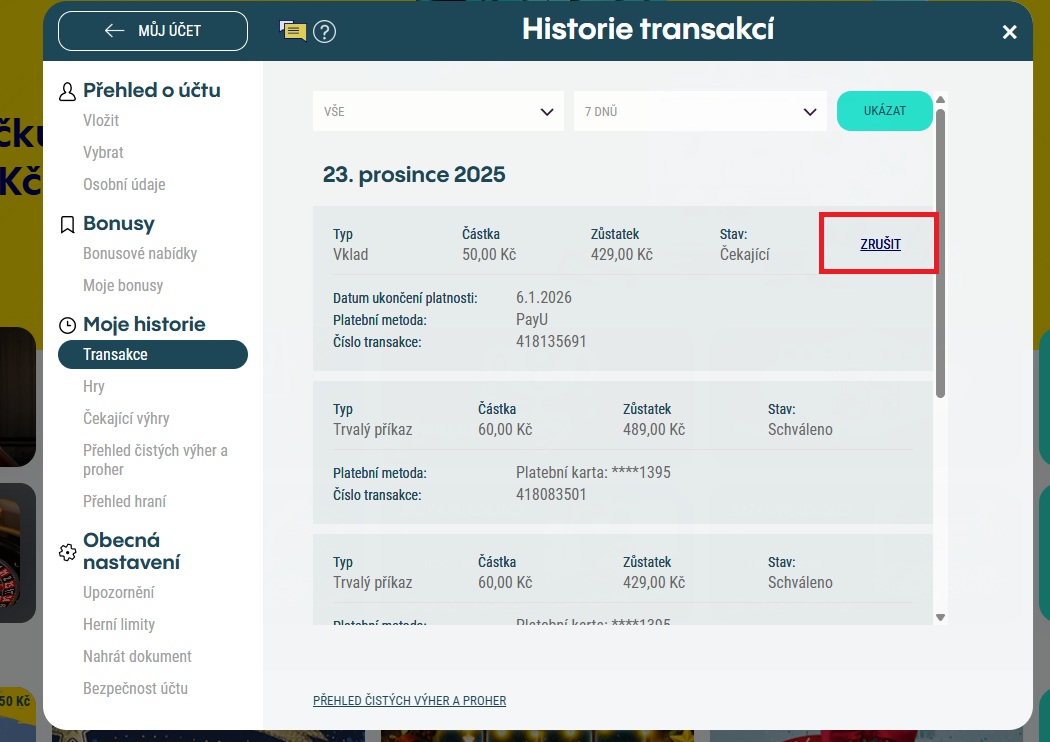This screenshot has height=742, width=1050.
Task: Open Bonusové nabídky menu item
Action: point(140,253)
